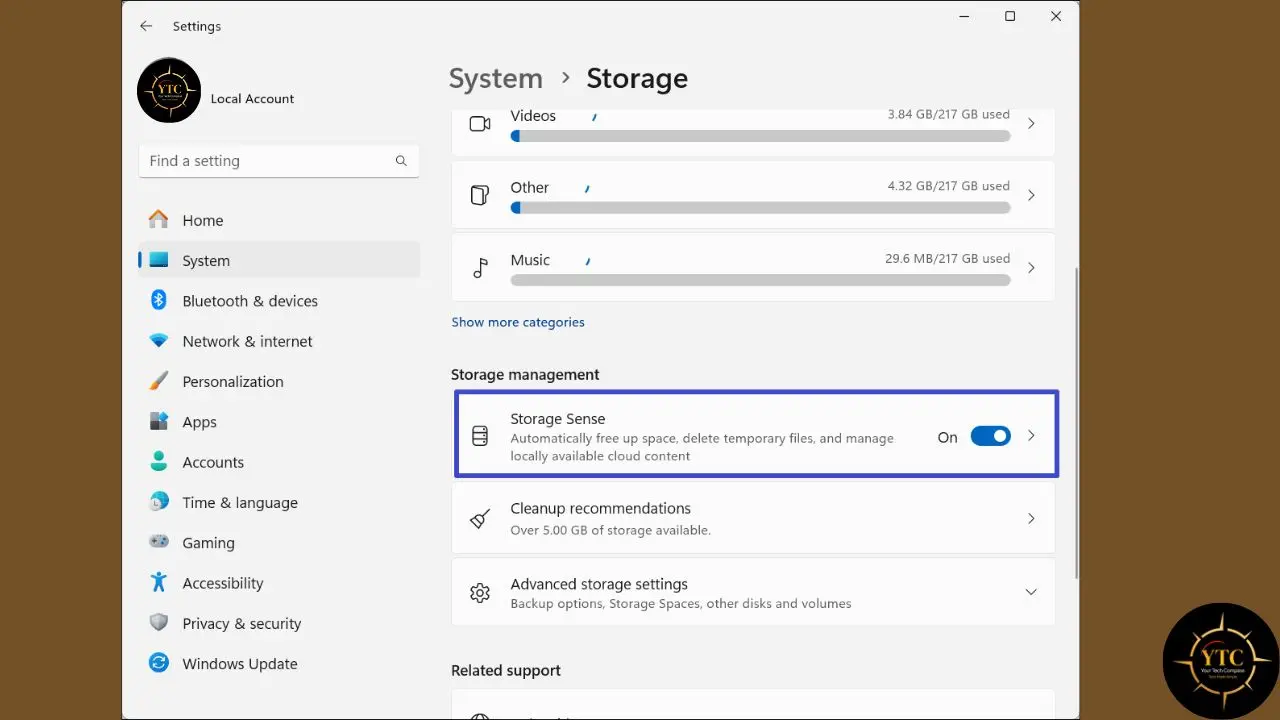Click the Related support heading
Screen dimensions: 1280x720
click(506, 670)
